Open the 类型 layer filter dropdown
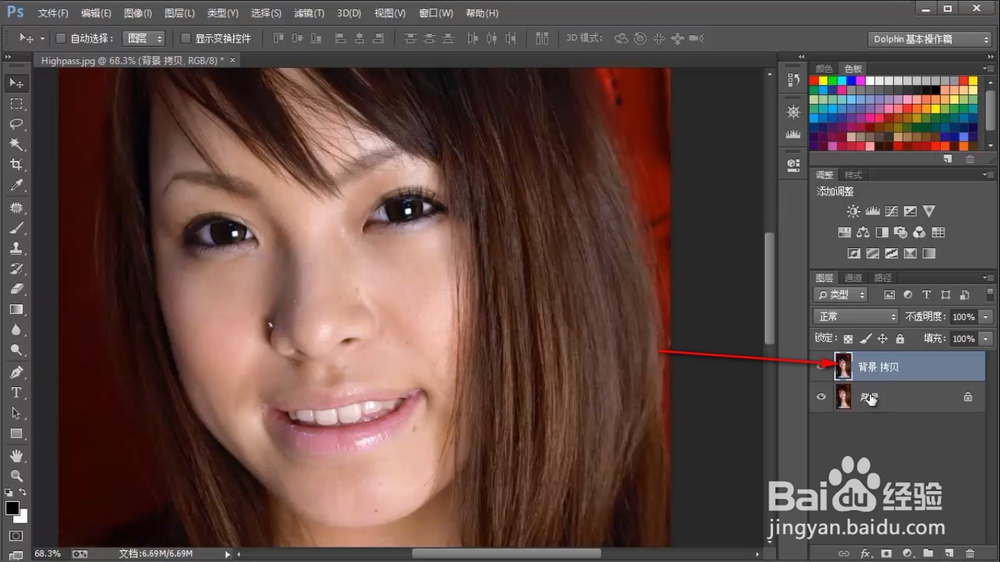Image resolution: width=1000 pixels, height=562 pixels. [x=841, y=294]
